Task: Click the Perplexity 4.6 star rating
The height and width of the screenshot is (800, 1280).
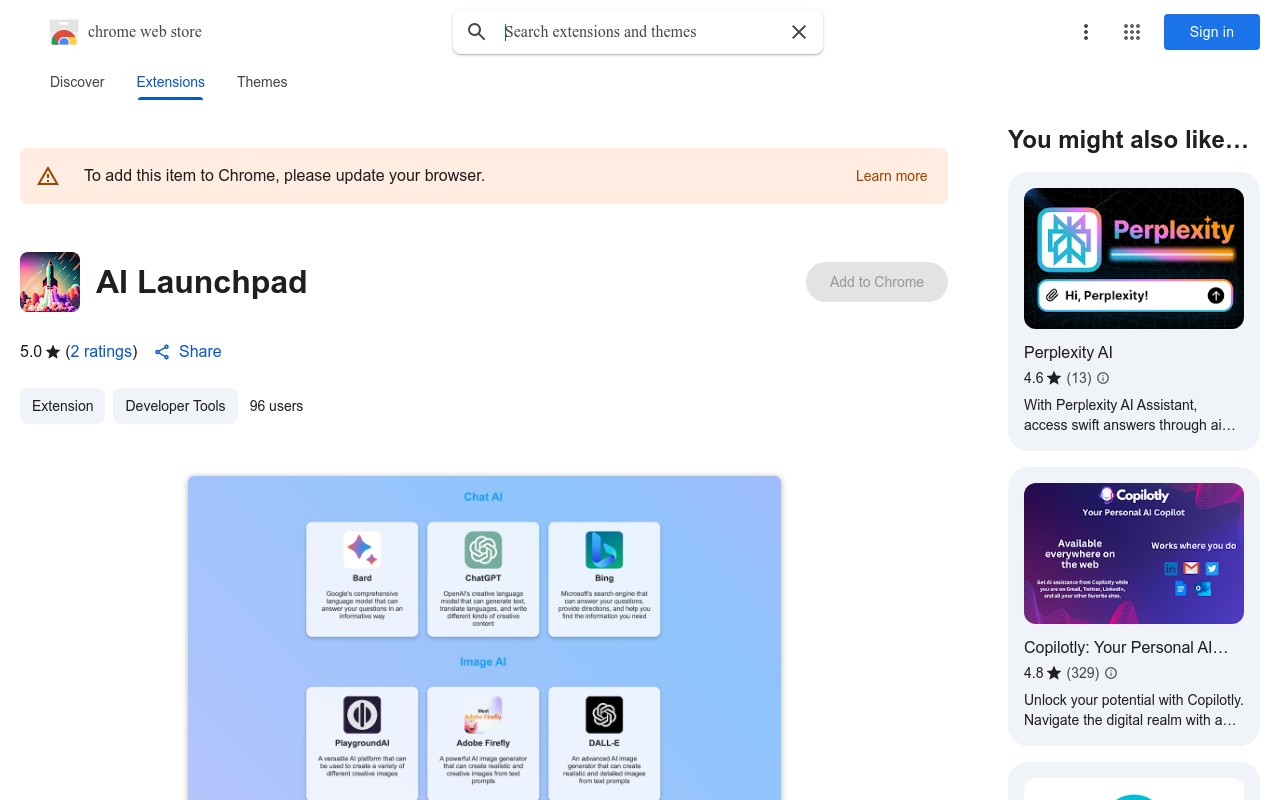Action: (x=1042, y=378)
